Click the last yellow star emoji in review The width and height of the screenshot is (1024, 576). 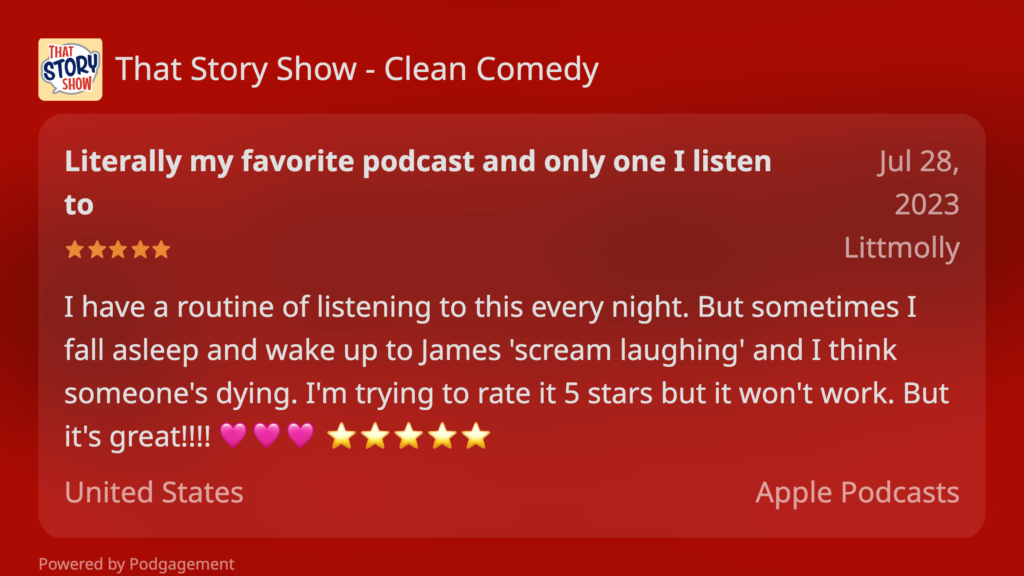[x=476, y=436]
